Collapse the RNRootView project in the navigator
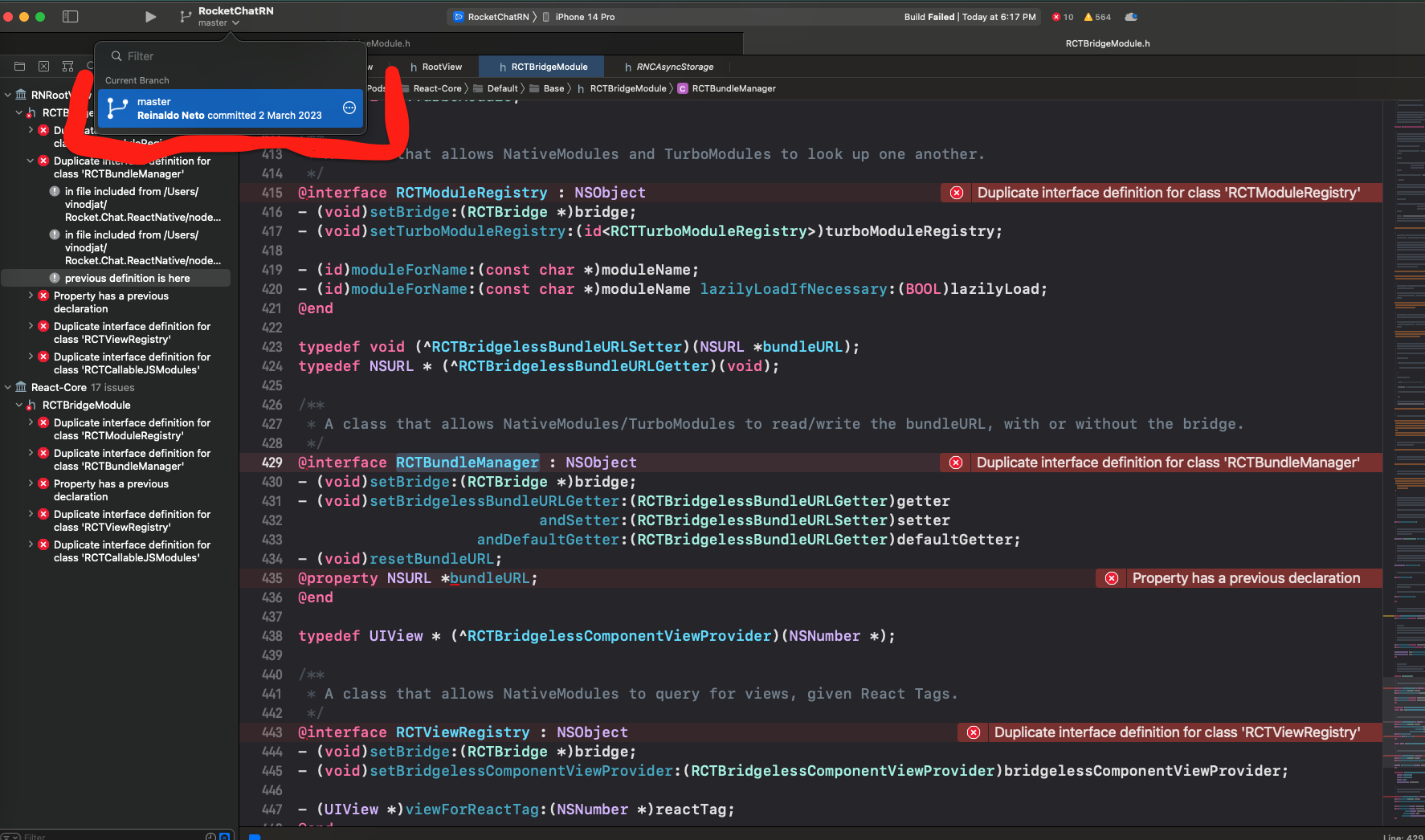Image resolution: width=1425 pixels, height=840 pixels. pos(8,94)
